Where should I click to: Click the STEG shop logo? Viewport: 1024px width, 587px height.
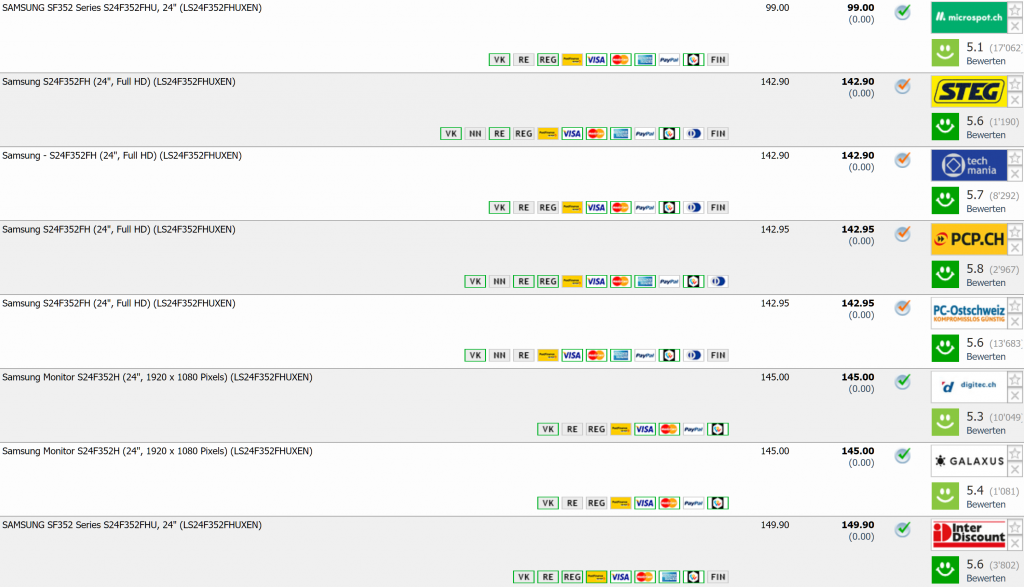967,92
